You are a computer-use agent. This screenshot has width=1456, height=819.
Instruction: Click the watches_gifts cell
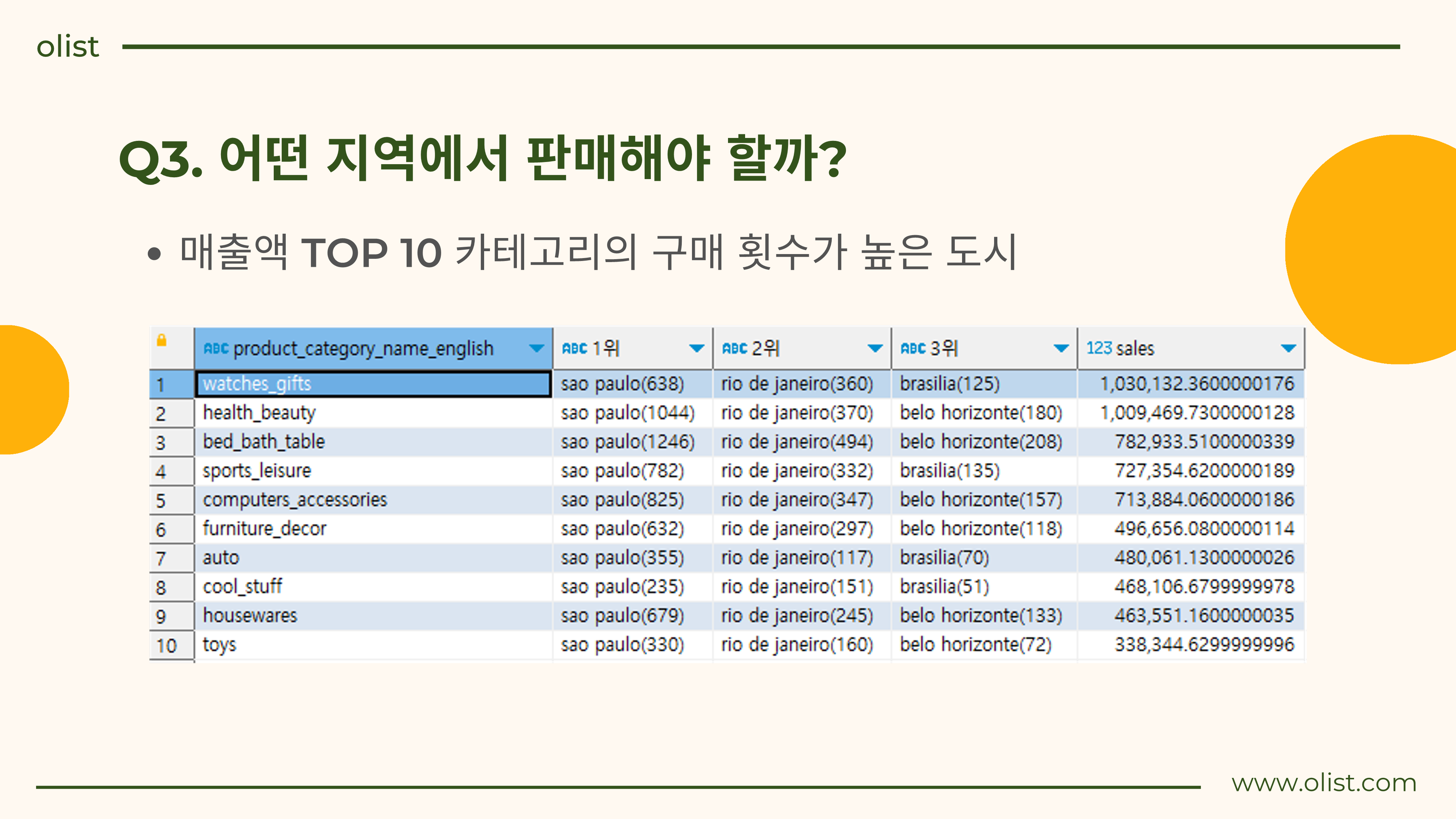pos(373,384)
